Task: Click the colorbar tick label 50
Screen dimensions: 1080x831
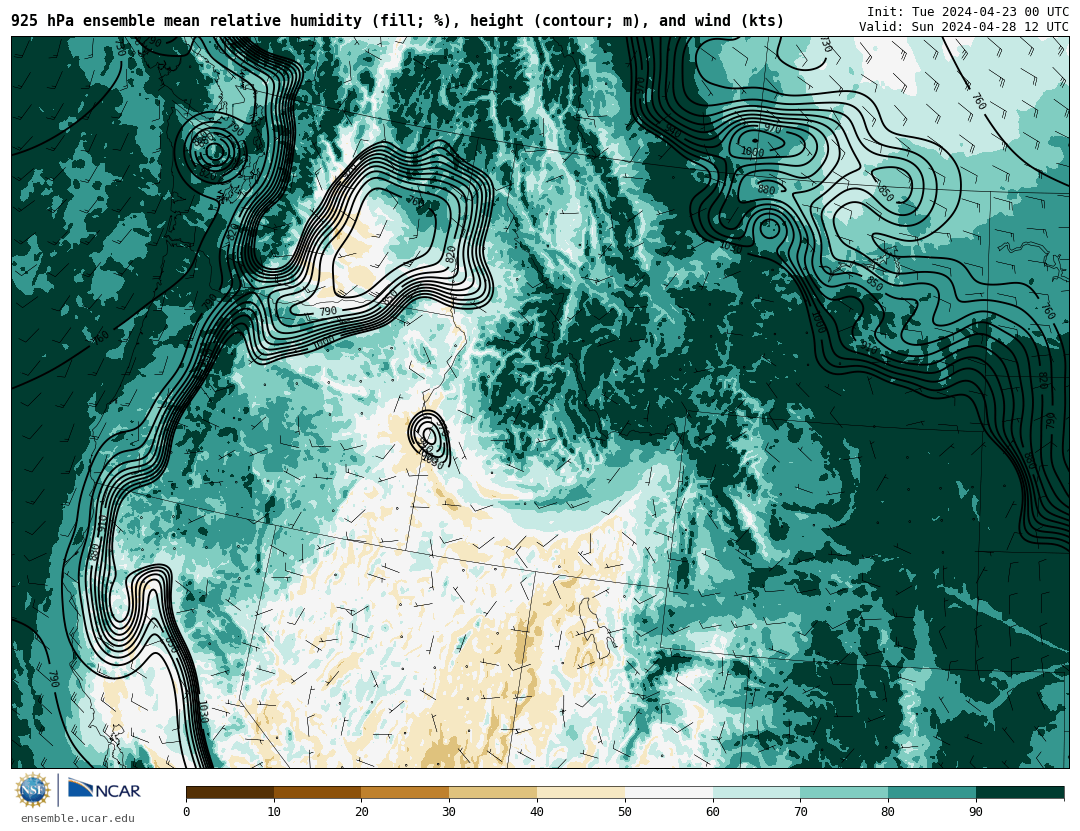Action: (625, 812)
